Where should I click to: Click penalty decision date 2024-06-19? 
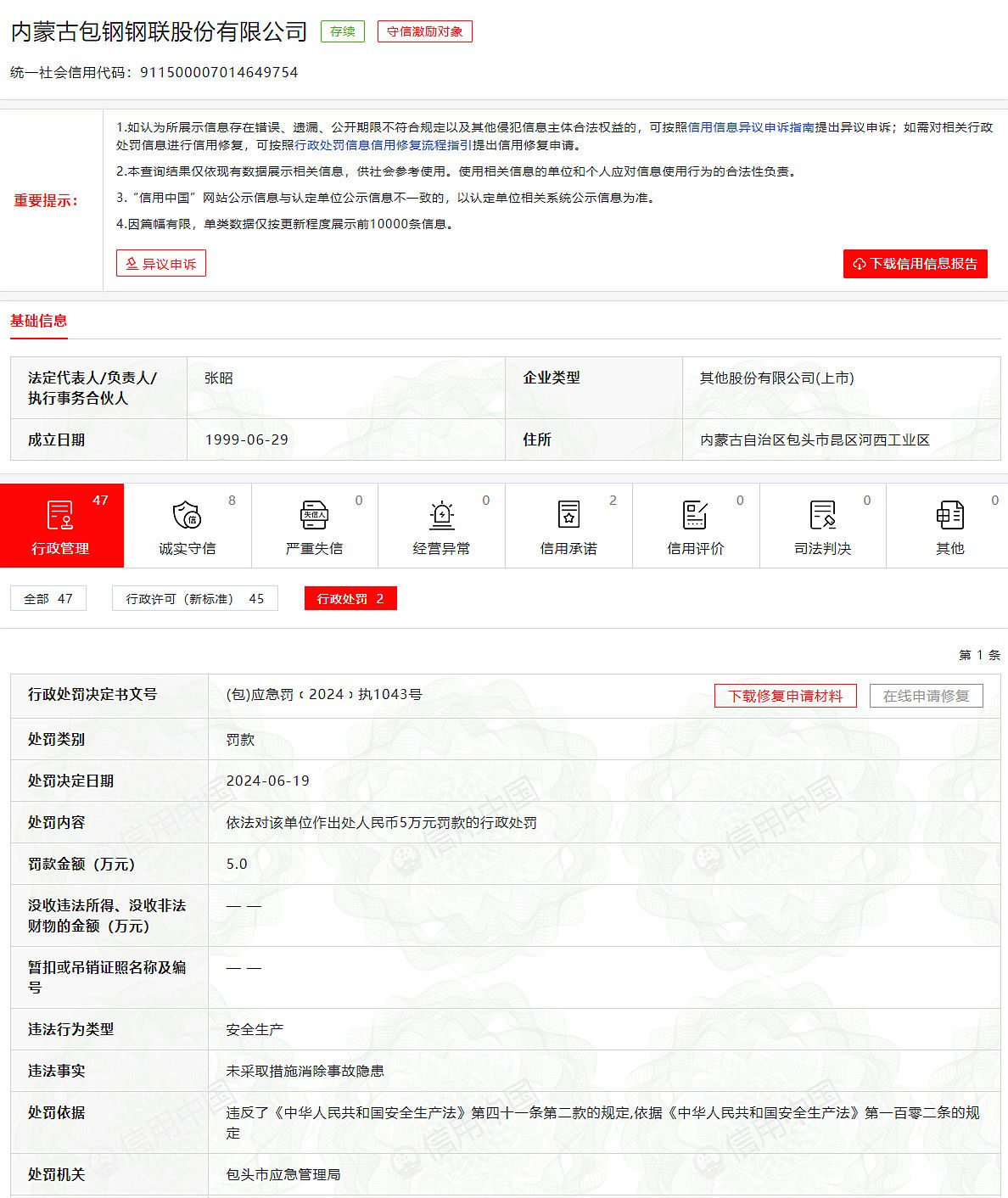(268, 781)
